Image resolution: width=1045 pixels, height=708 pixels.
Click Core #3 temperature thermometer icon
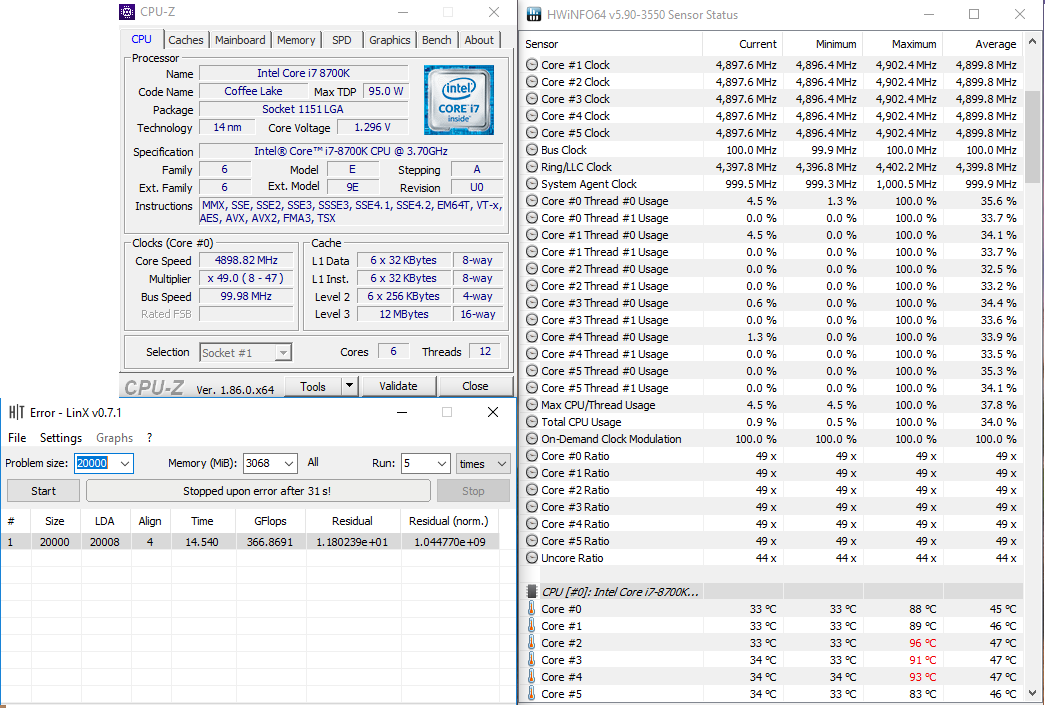point(532,660)
